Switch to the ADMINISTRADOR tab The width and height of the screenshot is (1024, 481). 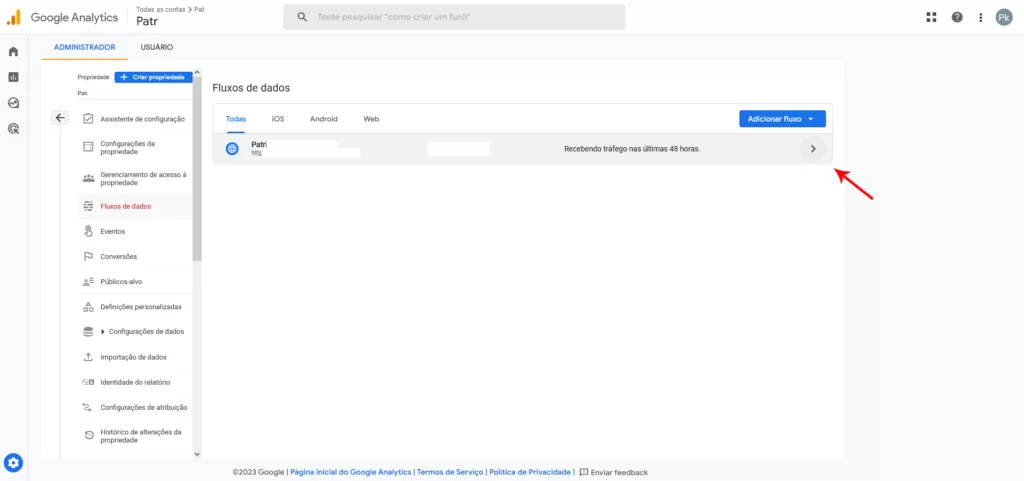pos(85,47)
